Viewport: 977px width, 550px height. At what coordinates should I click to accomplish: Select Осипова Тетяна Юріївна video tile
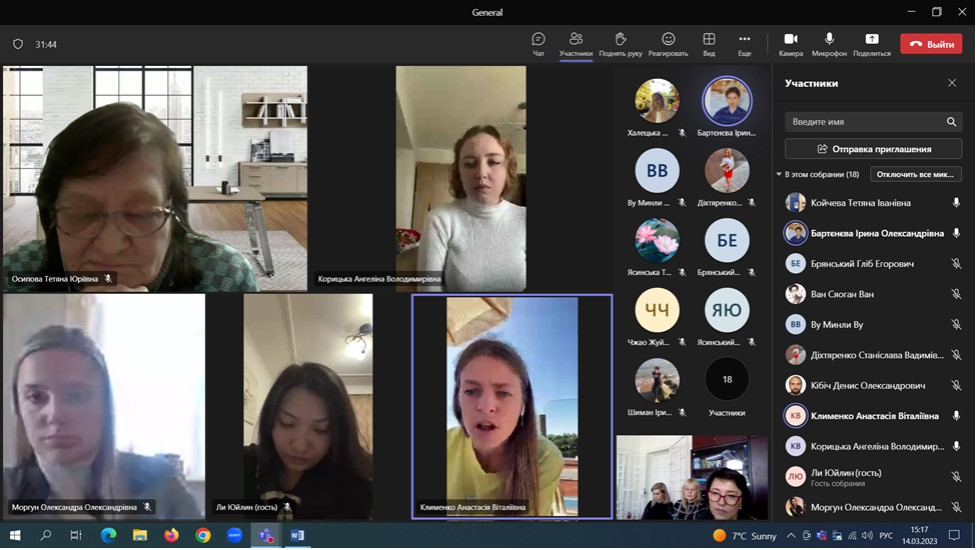pyautogui.click(x=155, y=179)
